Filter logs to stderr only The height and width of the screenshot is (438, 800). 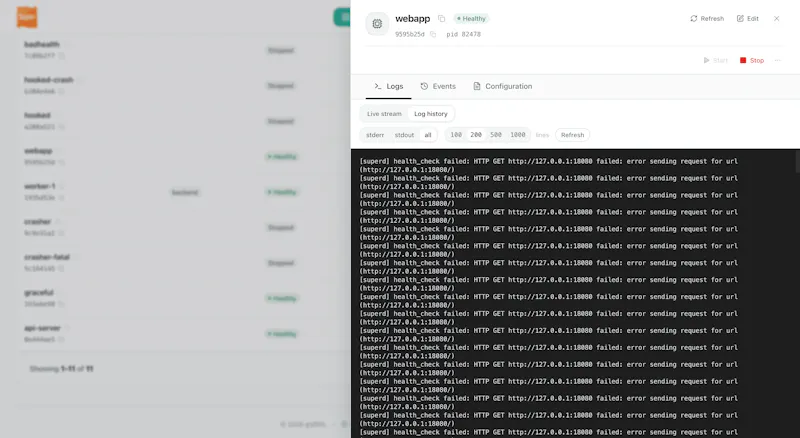(375, 135)
